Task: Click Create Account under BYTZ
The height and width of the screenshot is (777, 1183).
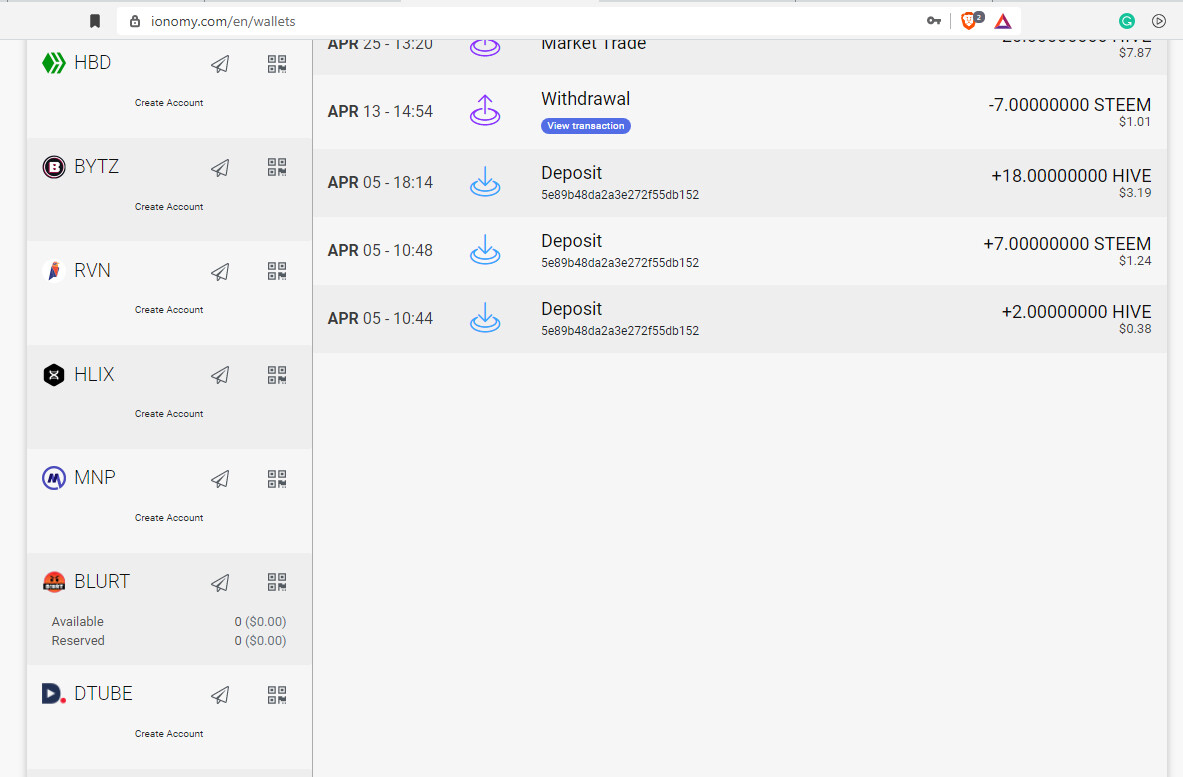Action: pos(169,207)
